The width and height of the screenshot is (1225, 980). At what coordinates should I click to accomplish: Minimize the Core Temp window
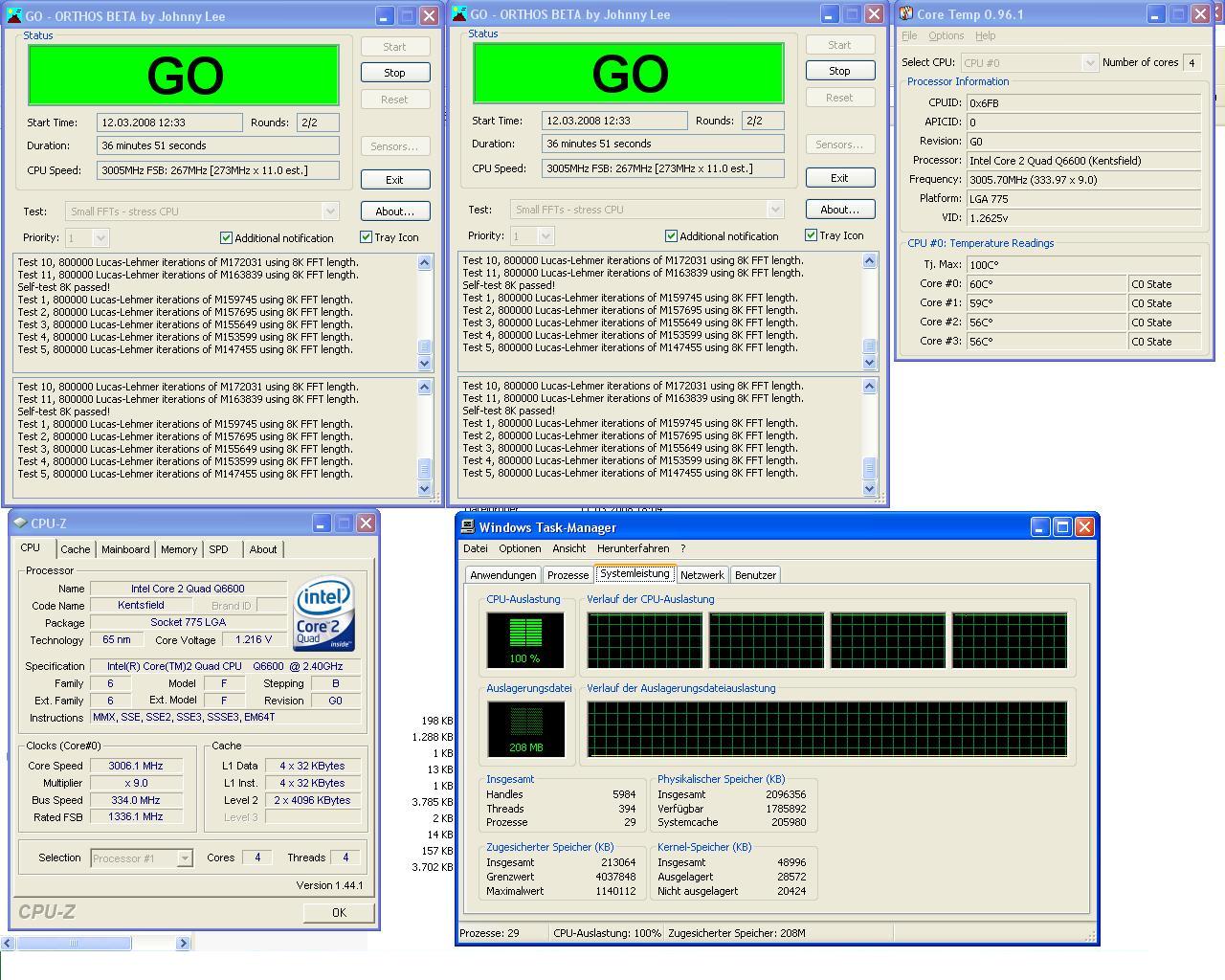[1156, 14]
